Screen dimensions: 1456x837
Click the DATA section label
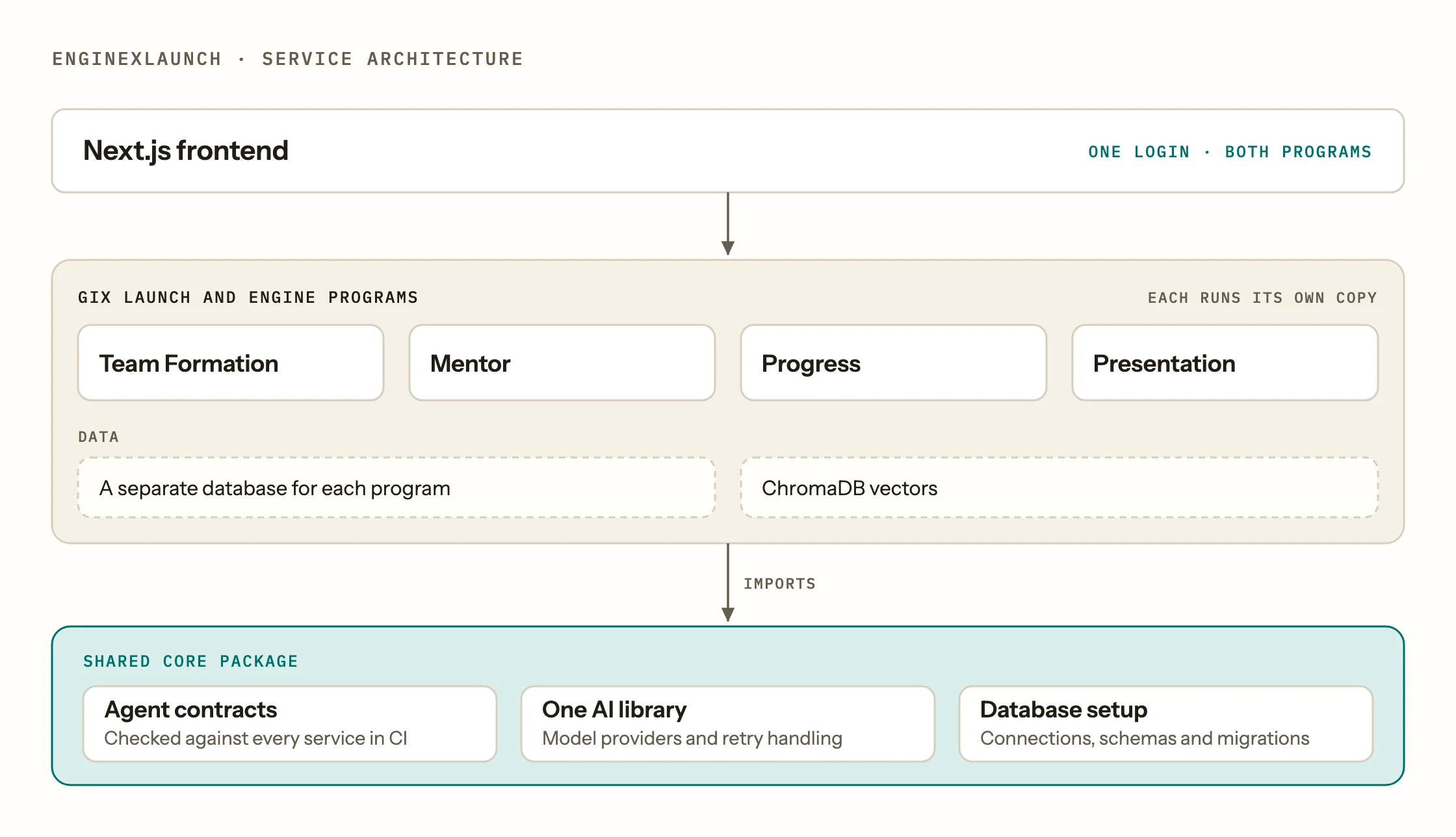99,437
